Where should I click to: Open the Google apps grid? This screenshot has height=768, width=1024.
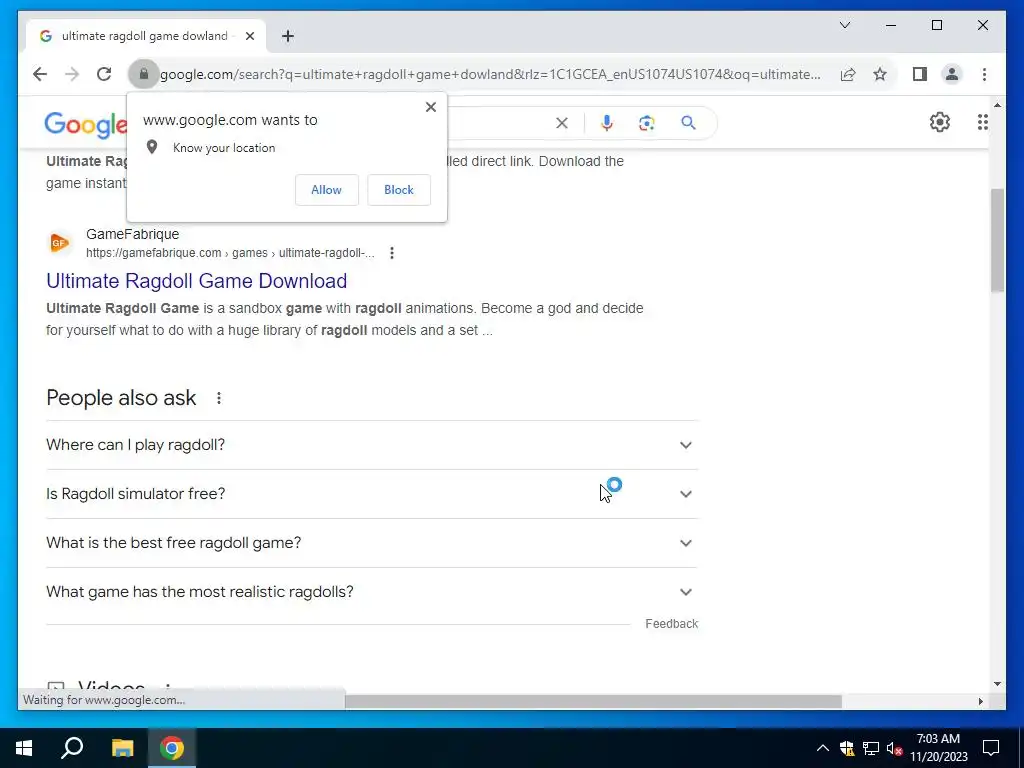pyautogui.click(x=983, y=122)
